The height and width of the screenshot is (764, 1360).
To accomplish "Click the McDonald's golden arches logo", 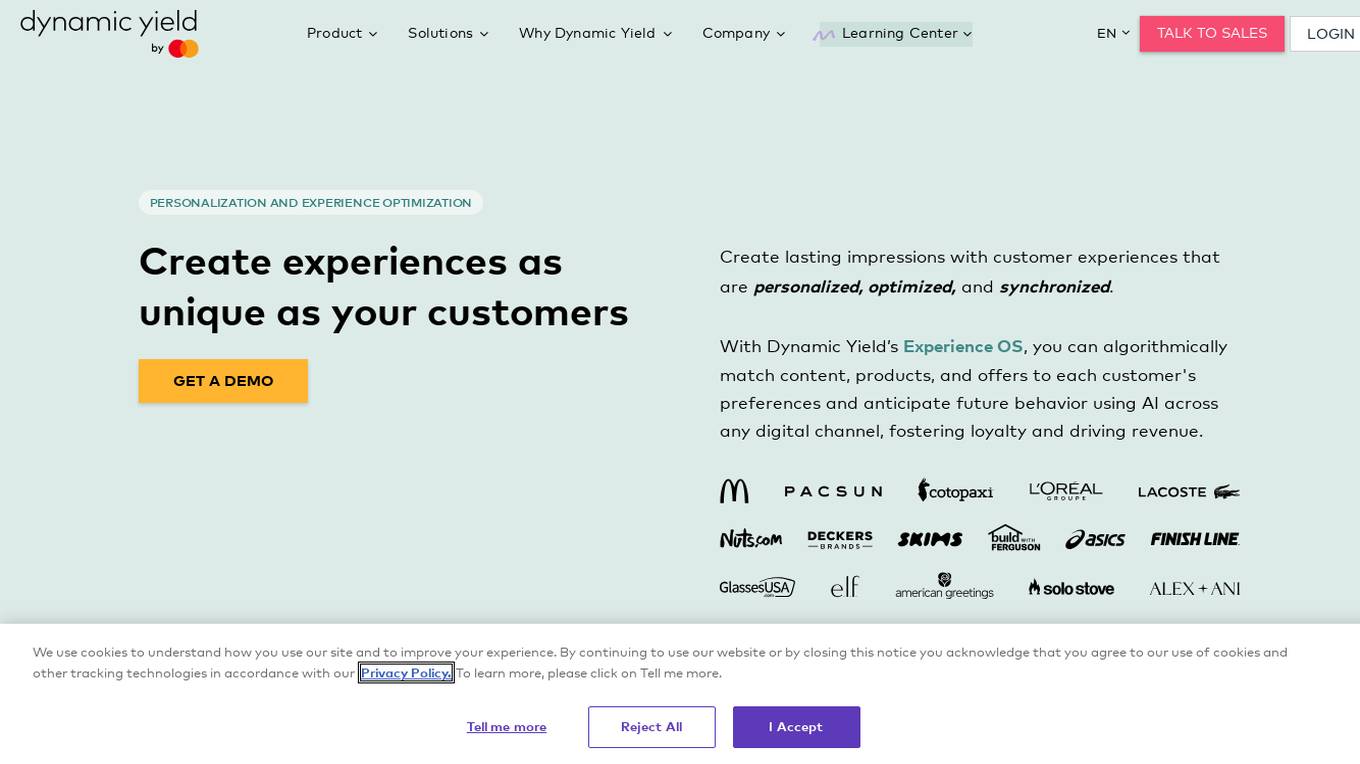I will point(734,491).
